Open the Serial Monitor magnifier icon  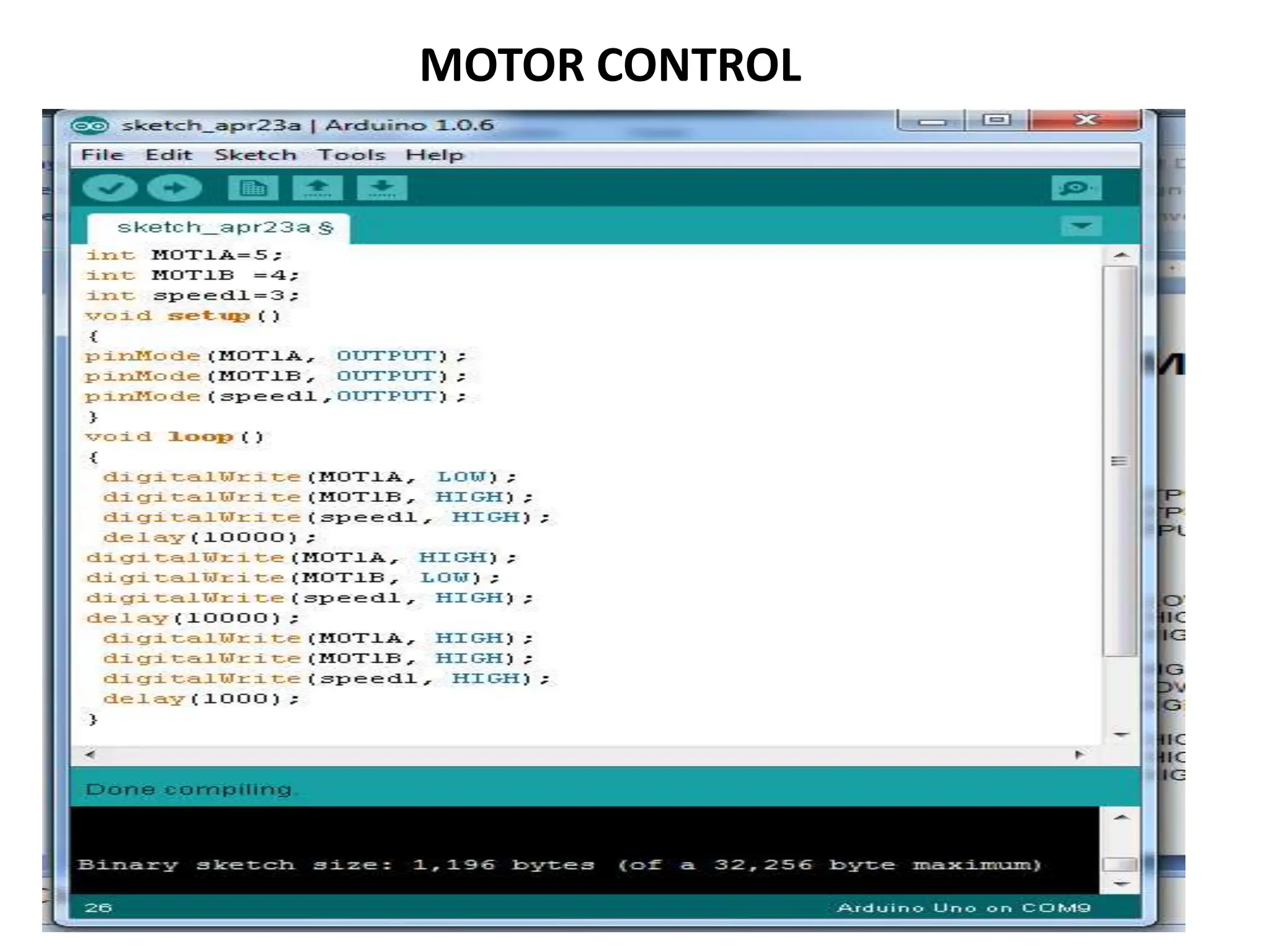[1076, 188]
